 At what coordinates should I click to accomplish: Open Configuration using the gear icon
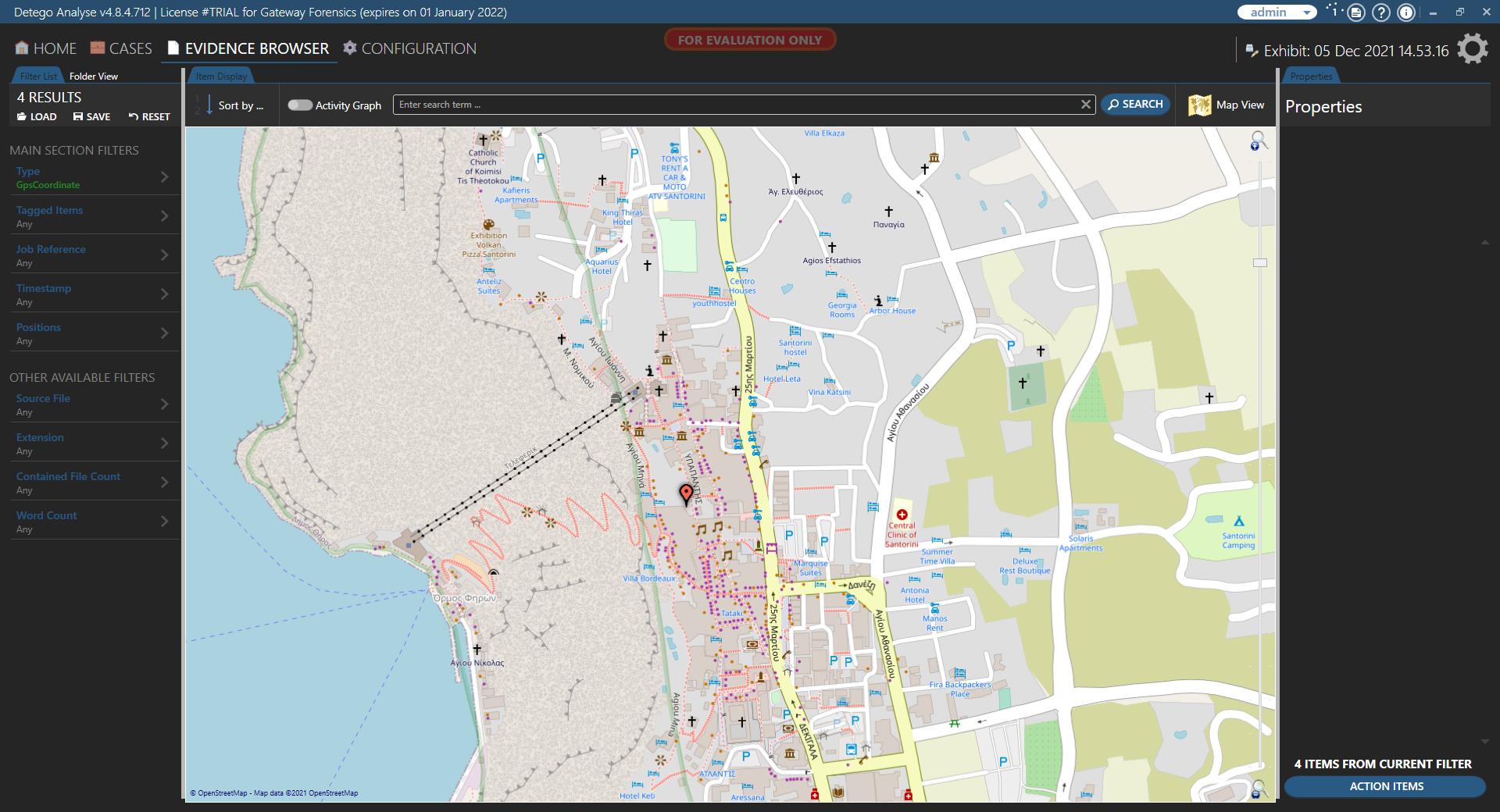point(349,48)
